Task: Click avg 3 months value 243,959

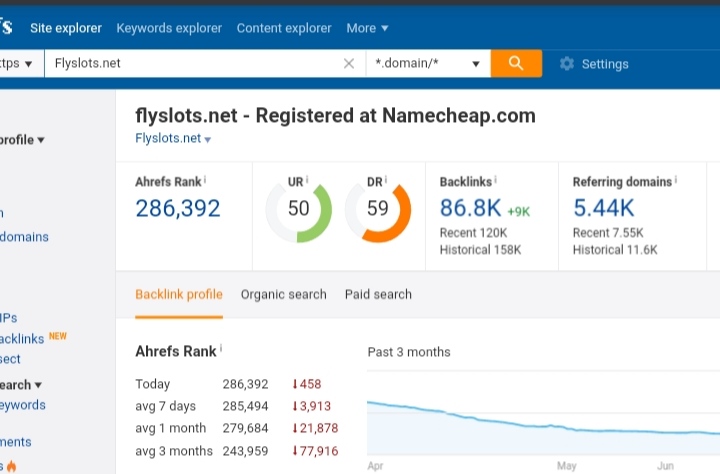Action: coord(245,451)
